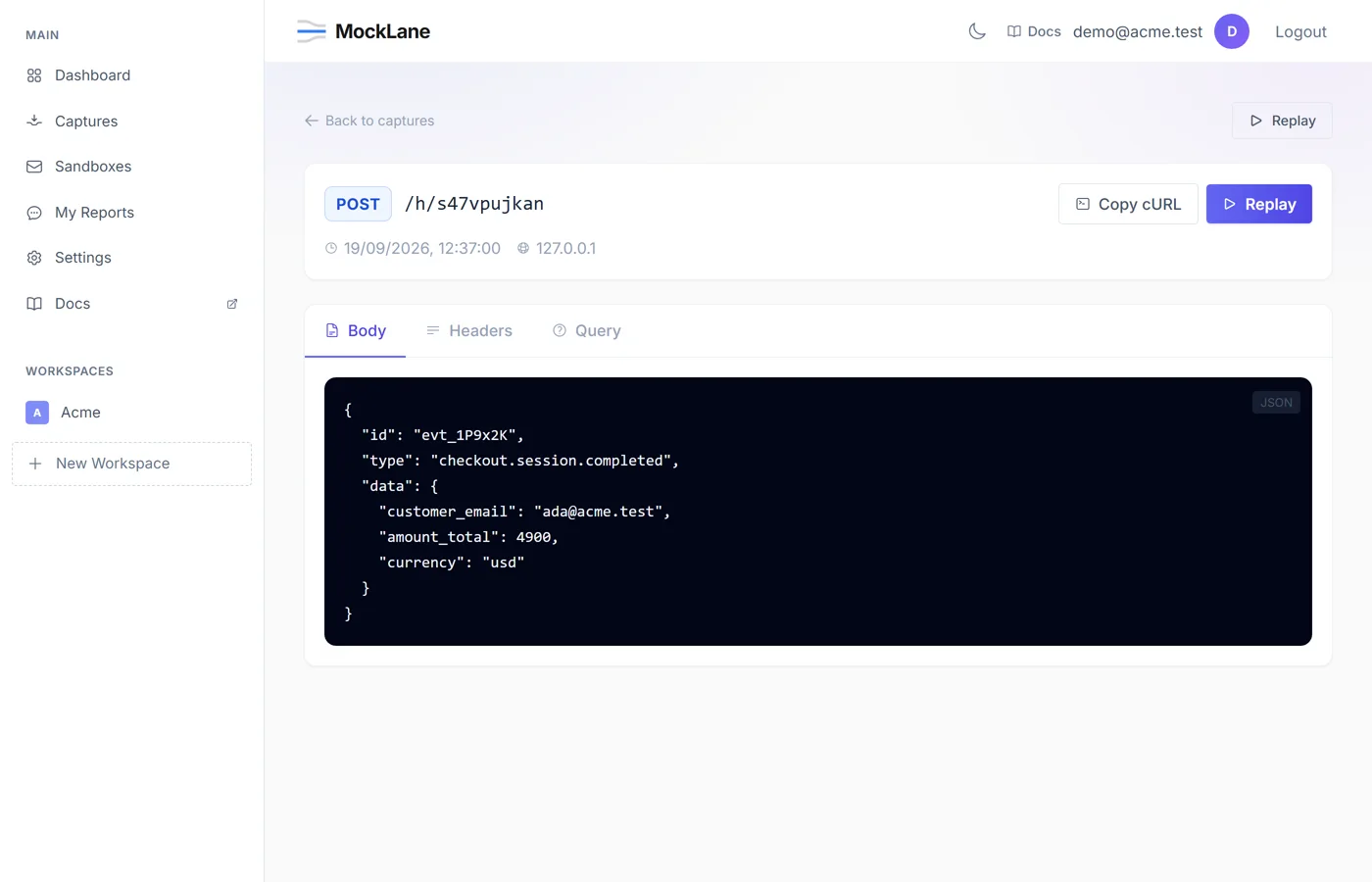Image resolution: width=1372 pixels, height=882 pixels.
Task: Click the user avatar D
Action: pyautogui.click(x=1232, y=31)
